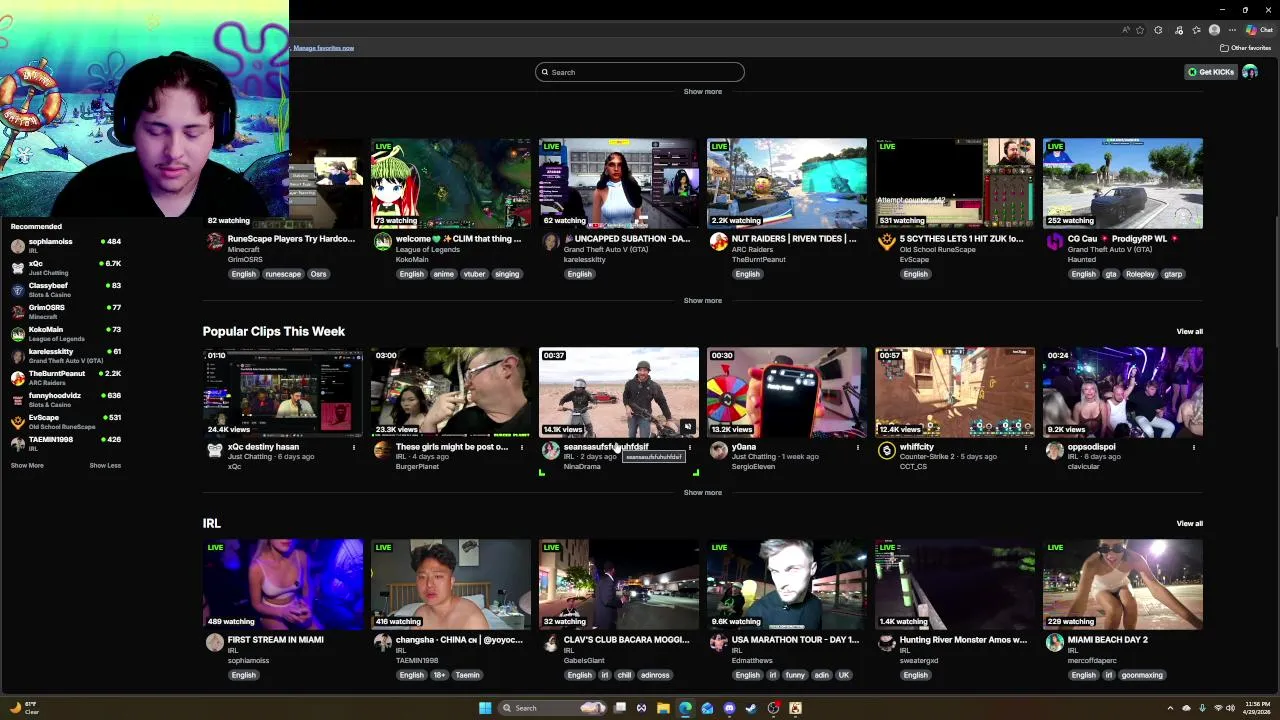Click funnyhoodvidz avatar in sidebar
Viewport: 1280px width, 720px height.
tap(17, 399)
